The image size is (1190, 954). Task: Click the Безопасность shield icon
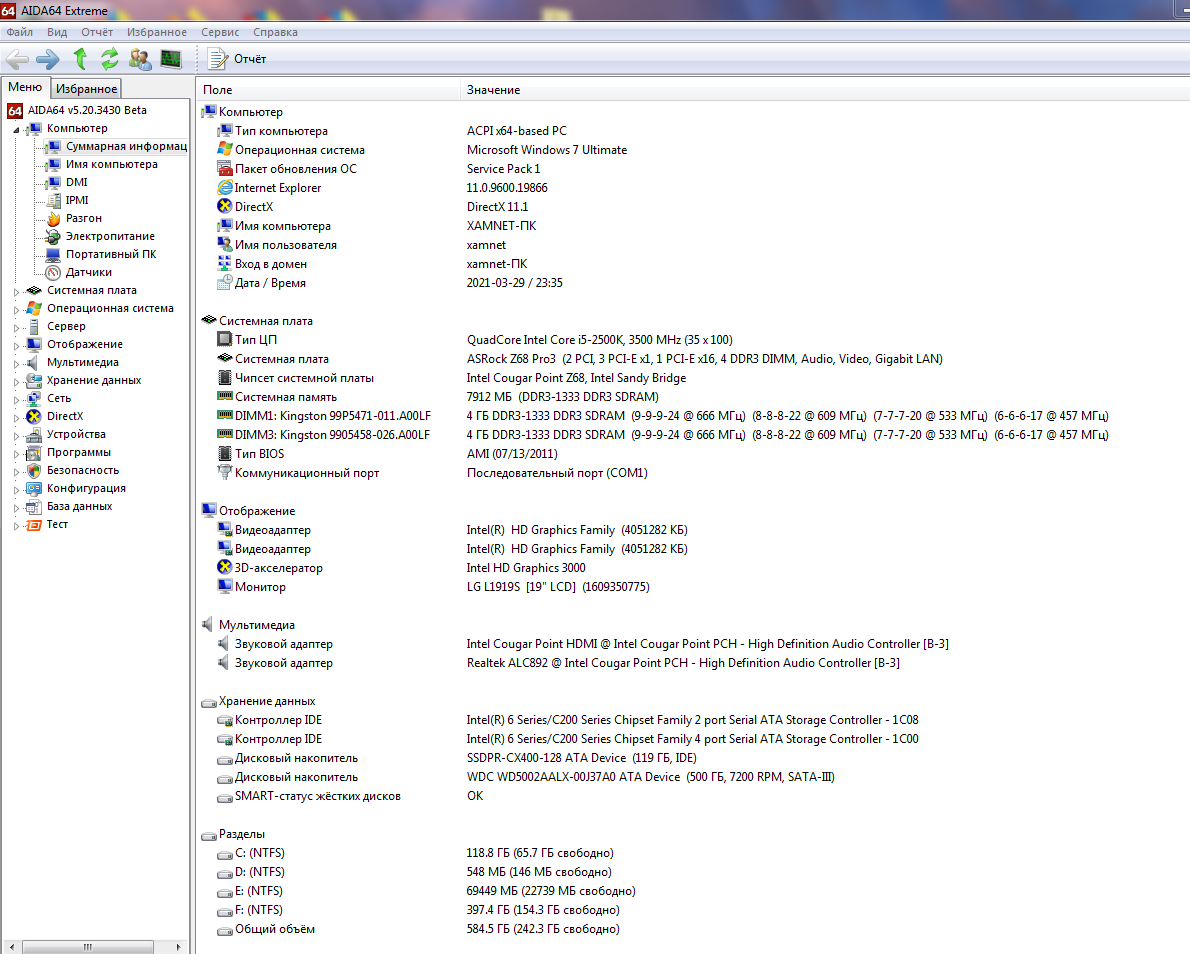[34, 471]
